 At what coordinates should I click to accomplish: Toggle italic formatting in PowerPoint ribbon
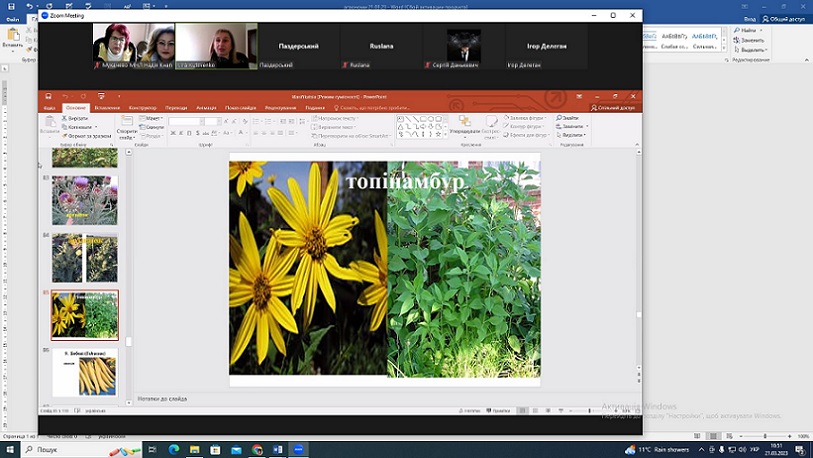[x=181, y=133]
